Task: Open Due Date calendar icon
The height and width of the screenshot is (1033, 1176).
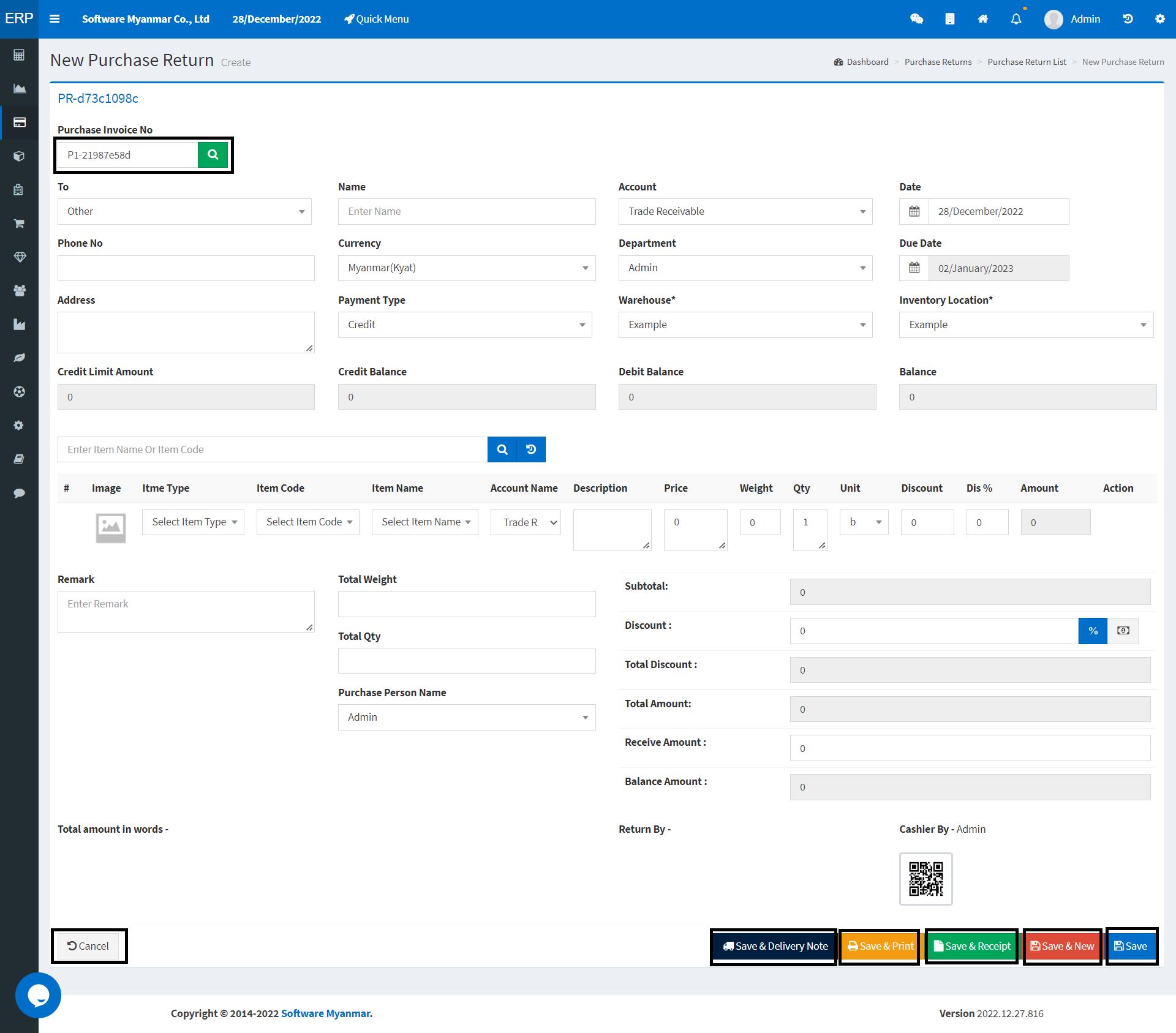Action: click(x=914, y=268)
